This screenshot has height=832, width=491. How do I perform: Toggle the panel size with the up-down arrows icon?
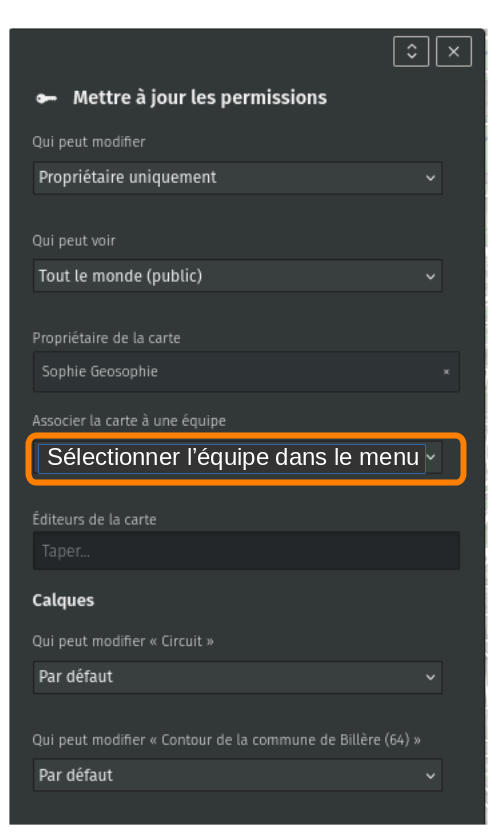tap(411, 51)
